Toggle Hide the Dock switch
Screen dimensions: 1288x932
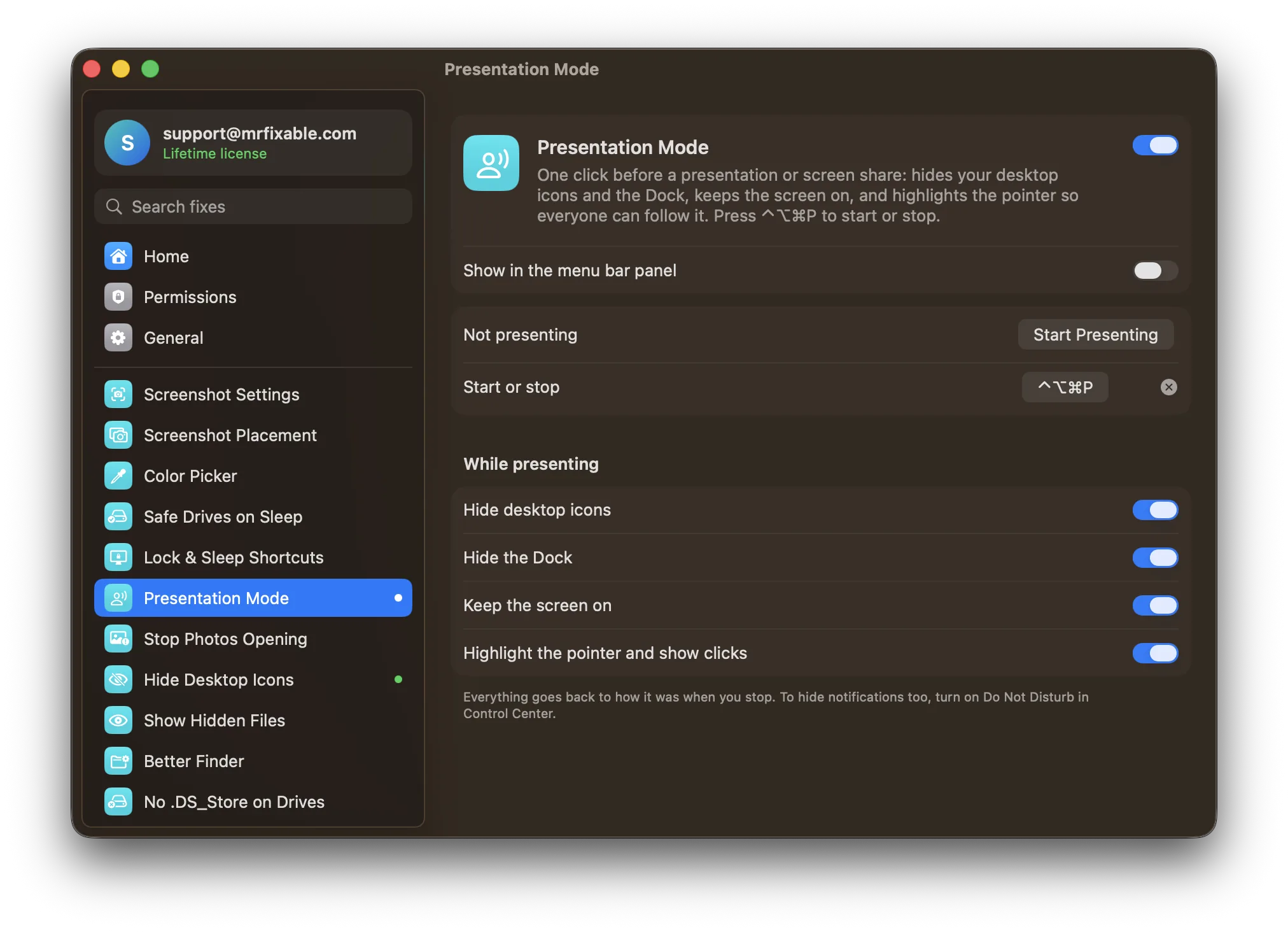pos(1155,558)
